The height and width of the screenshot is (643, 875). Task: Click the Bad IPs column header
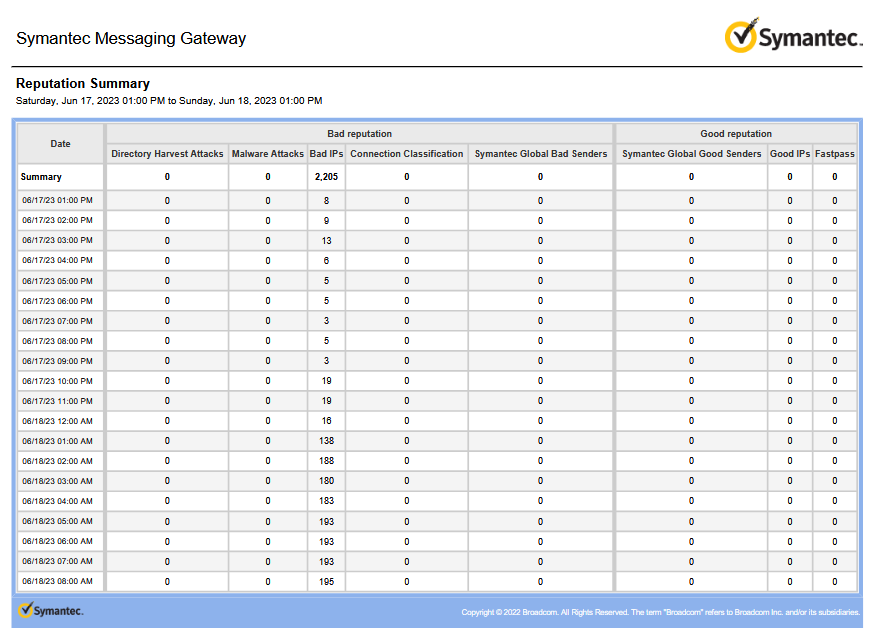point(326,153)
